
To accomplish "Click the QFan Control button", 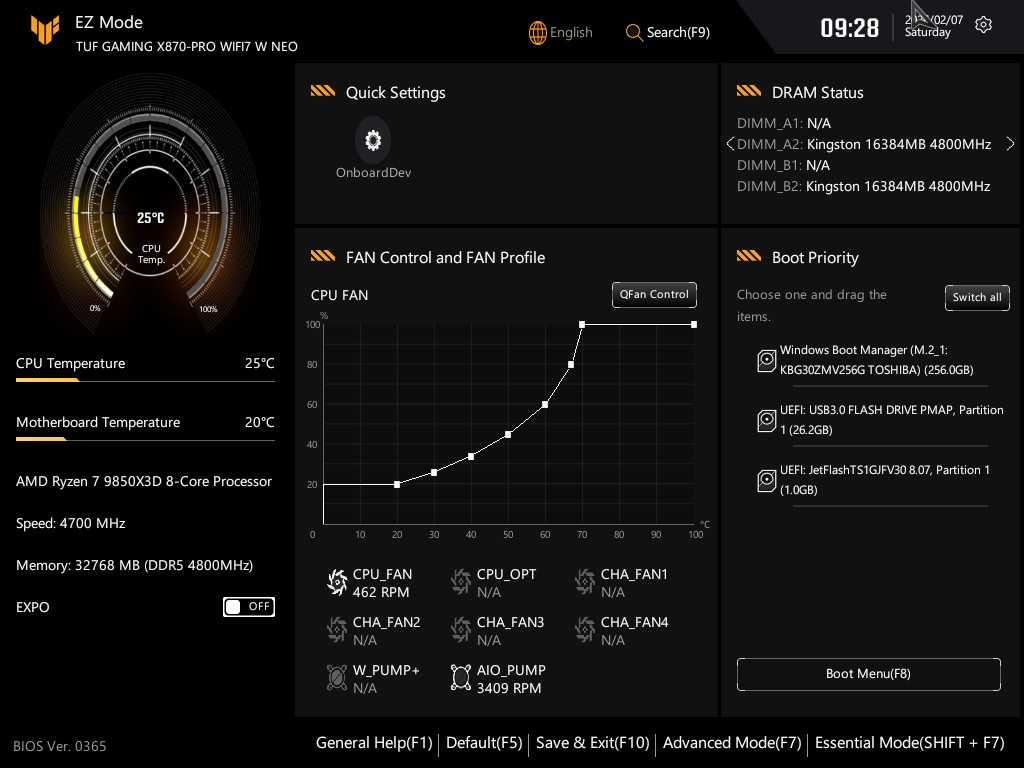I will [x=654, y=294].
